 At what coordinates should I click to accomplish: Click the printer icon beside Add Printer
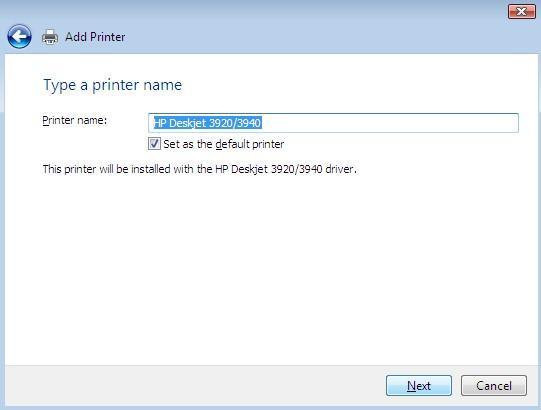(50, 37)
